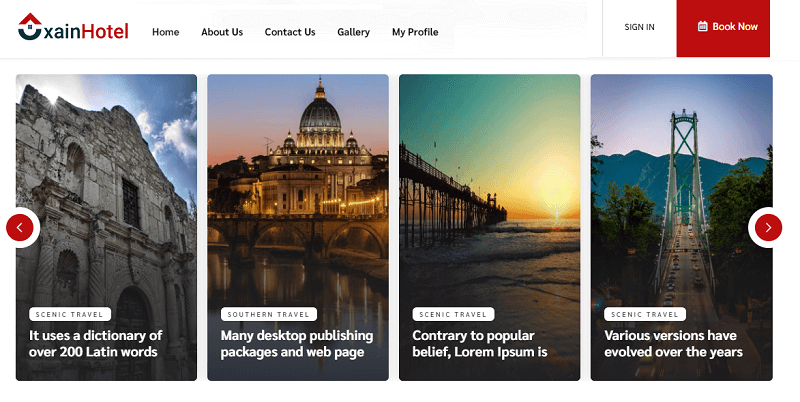Navigate to the Gallery page

(353, 32)
